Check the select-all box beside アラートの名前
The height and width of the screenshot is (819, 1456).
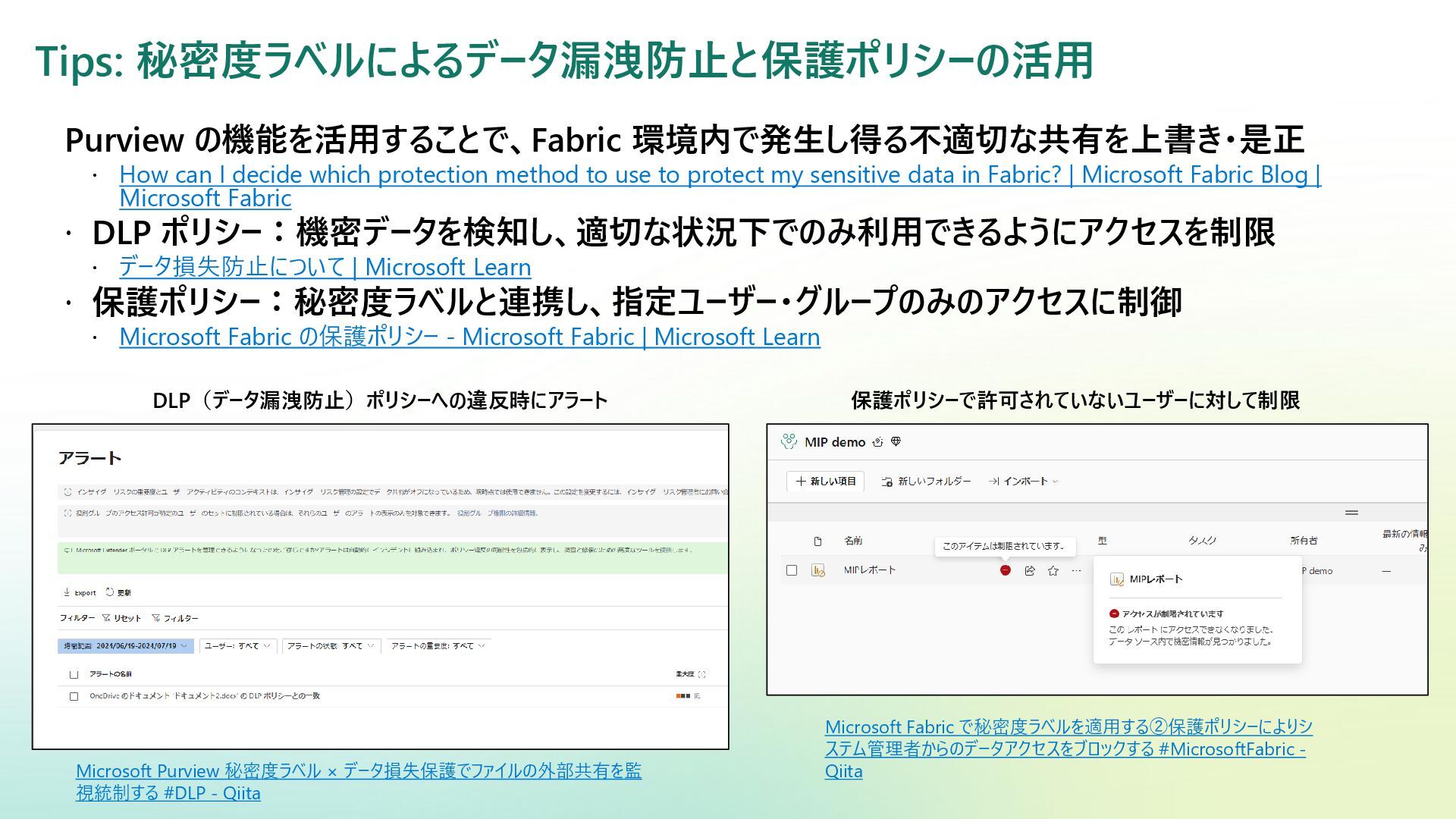point(74,674)
